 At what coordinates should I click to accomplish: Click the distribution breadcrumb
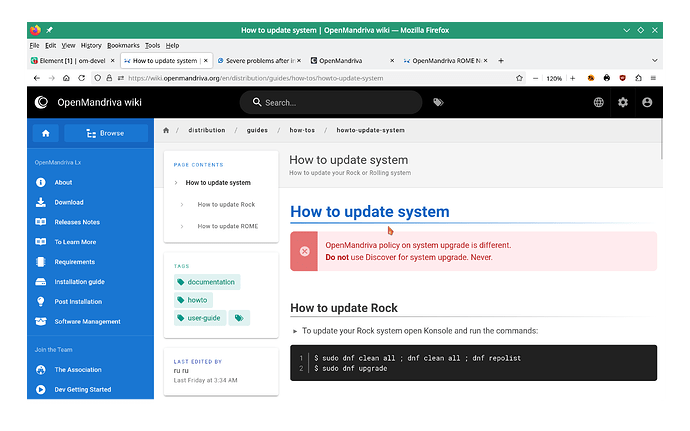point(207,130)
